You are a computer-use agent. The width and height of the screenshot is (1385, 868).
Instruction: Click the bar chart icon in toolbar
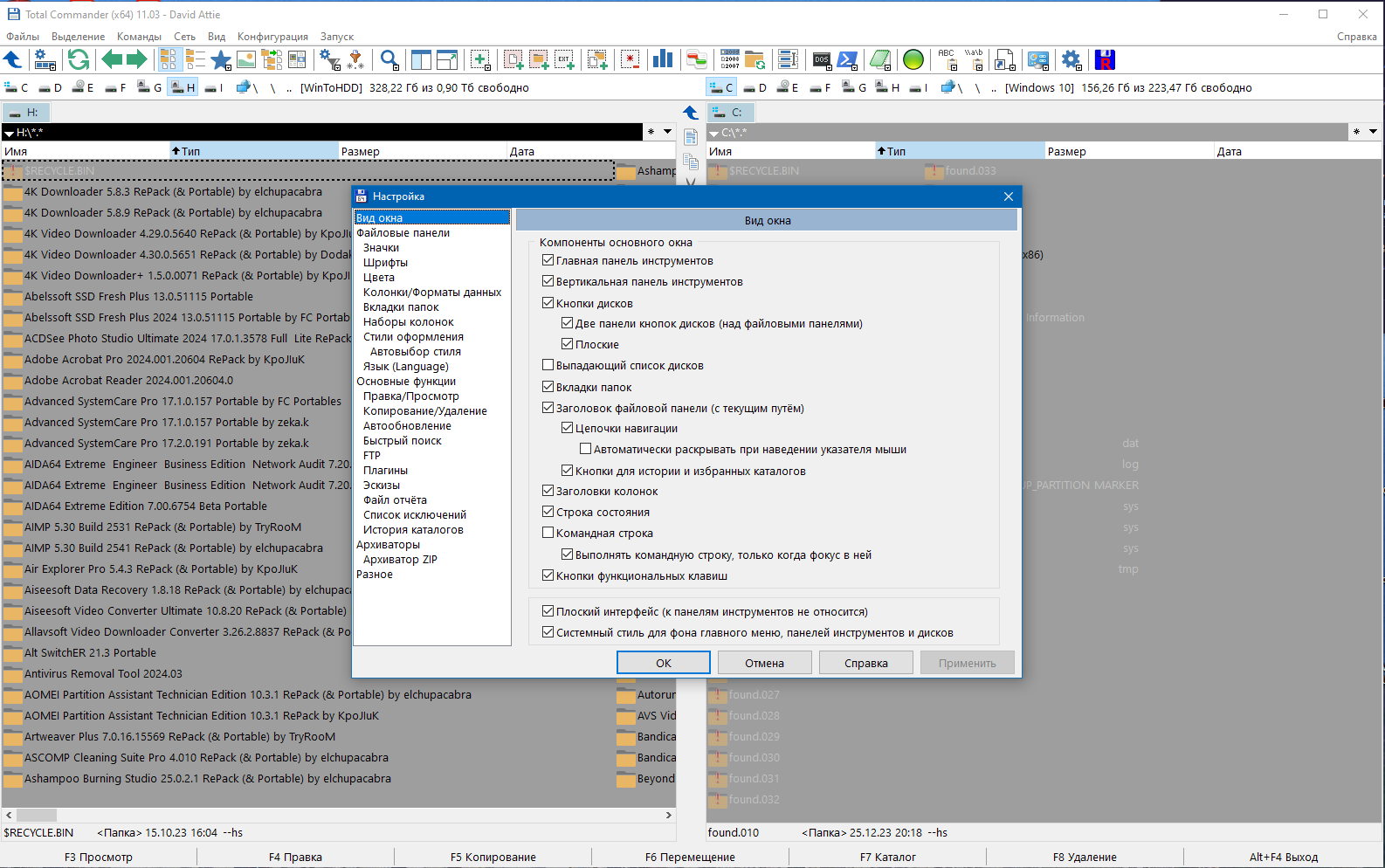(x=663, y=59)
